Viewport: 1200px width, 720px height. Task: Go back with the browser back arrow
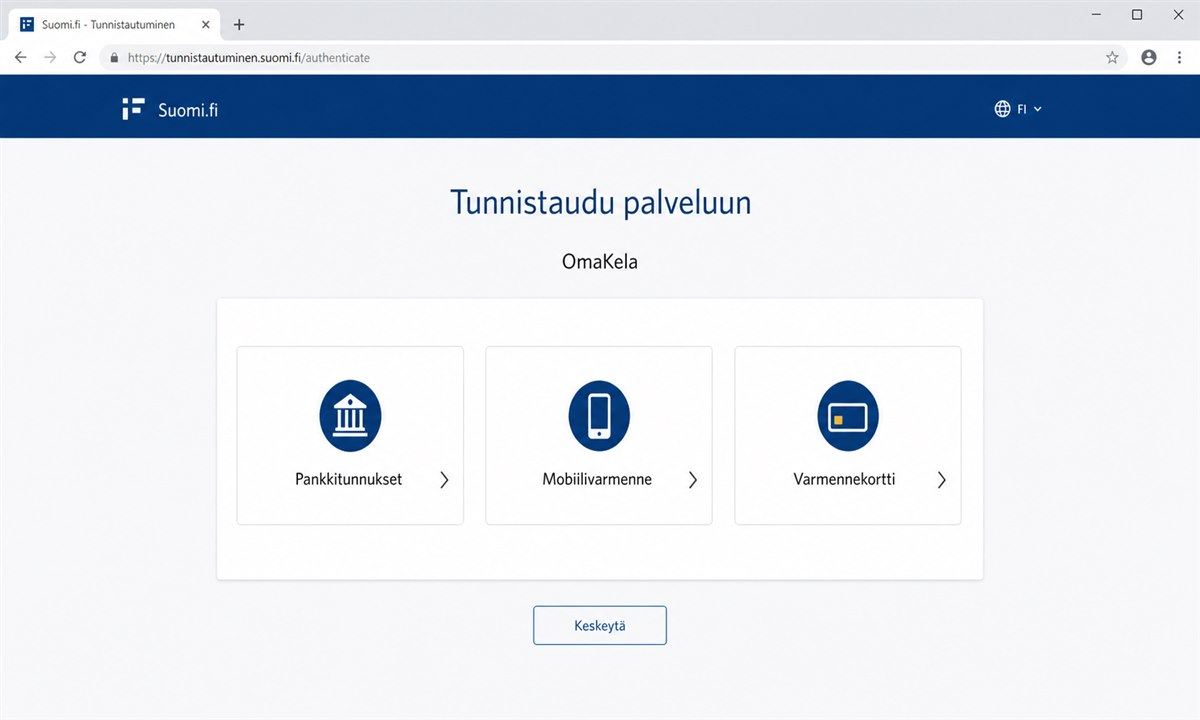pos(20,58)
